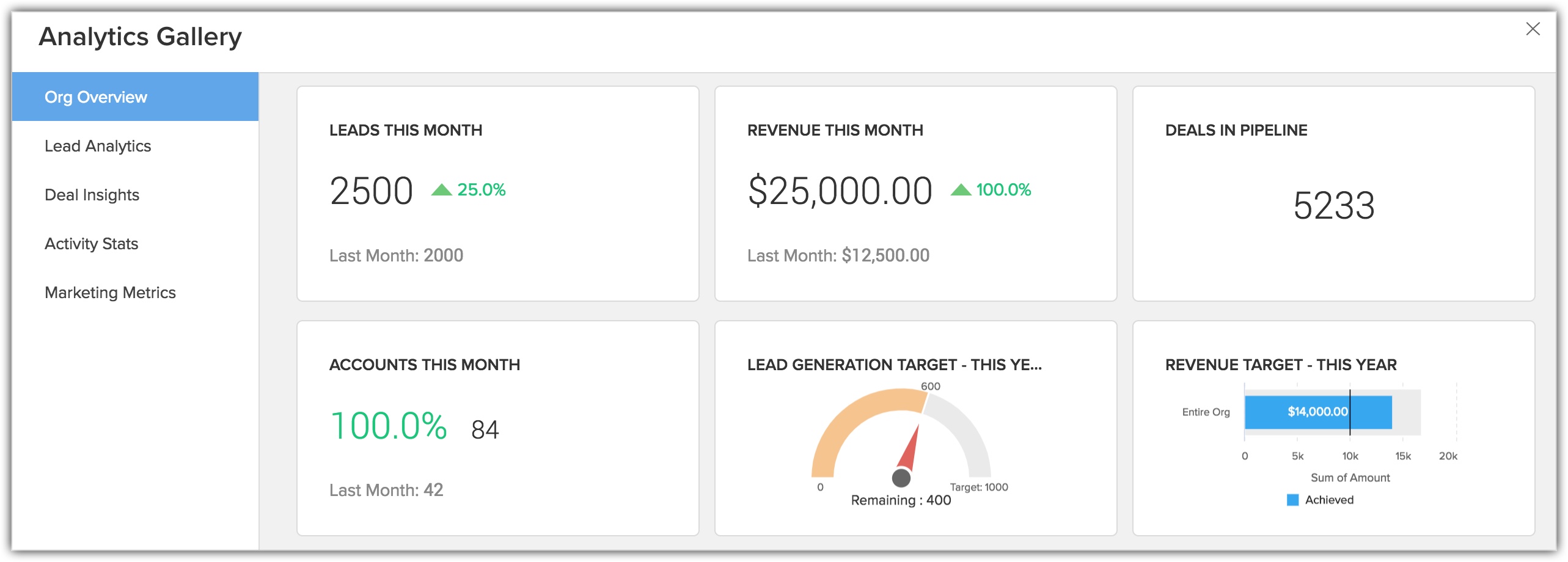This screenshot has height=562, width=1568.
Task: Pick the Accounts This Month card
Action: 497,428
